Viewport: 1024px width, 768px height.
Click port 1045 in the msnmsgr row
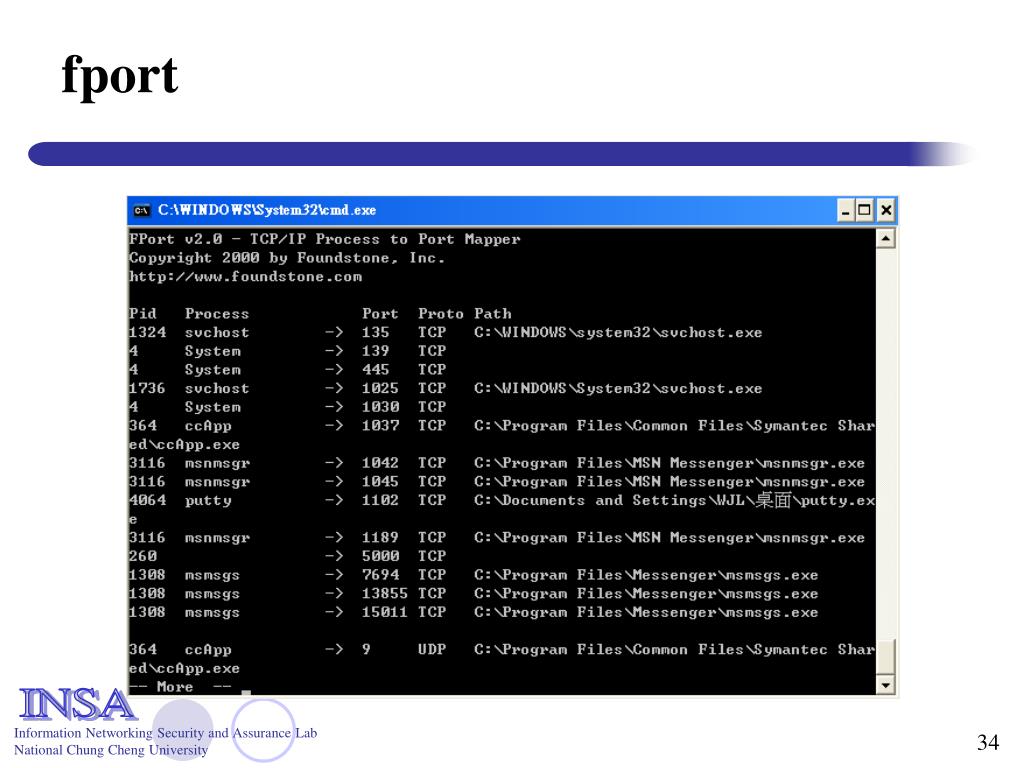(x=380, y=481)
